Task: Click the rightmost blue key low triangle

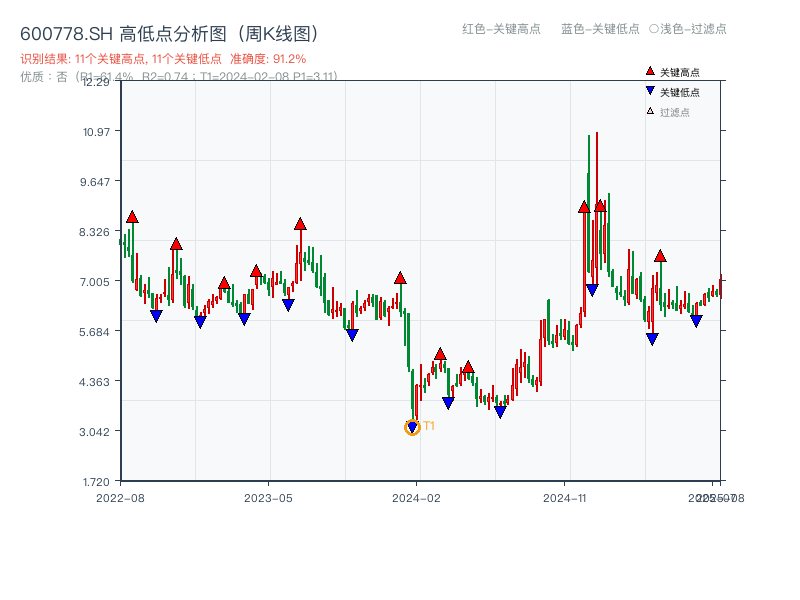Action: click(x=696, y=321)
